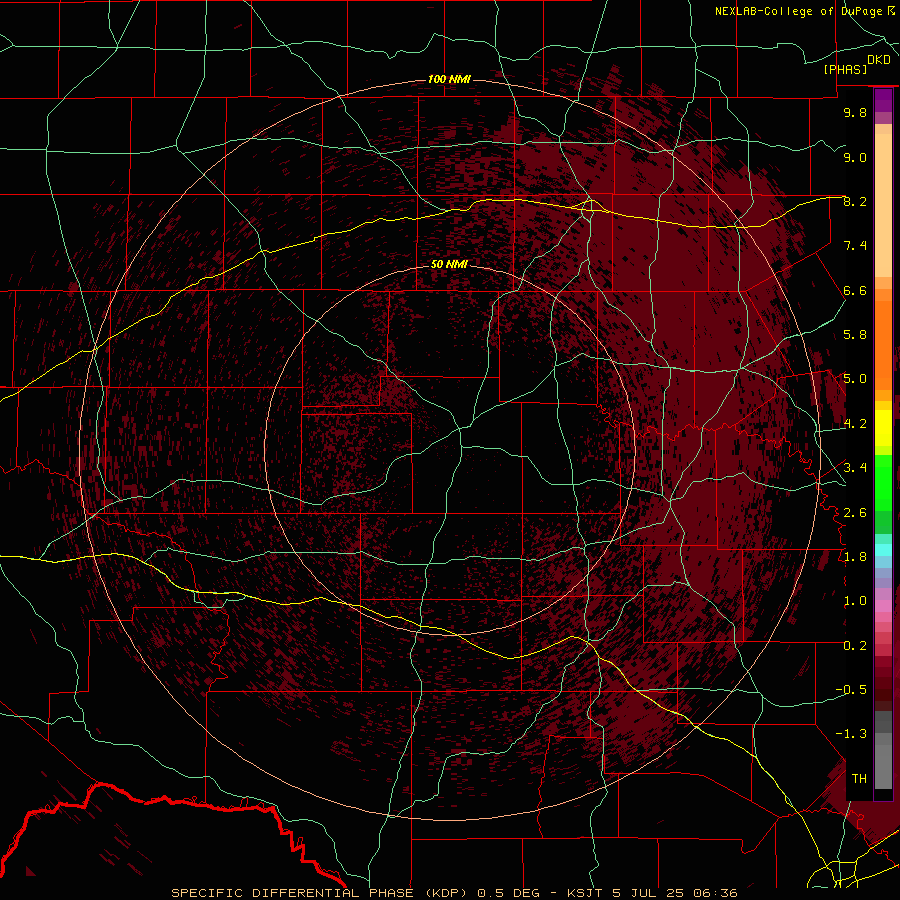Screen dimensions: 900x900
Task: Click the 50 NMI range ring label
Action: coord(449,264)
